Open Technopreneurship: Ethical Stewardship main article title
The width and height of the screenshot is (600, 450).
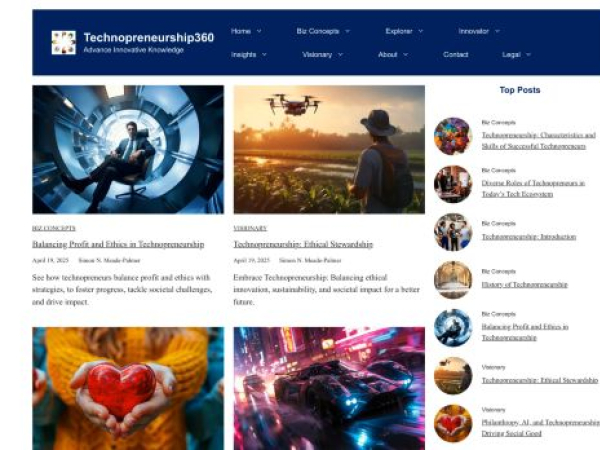tap(303, 244)
